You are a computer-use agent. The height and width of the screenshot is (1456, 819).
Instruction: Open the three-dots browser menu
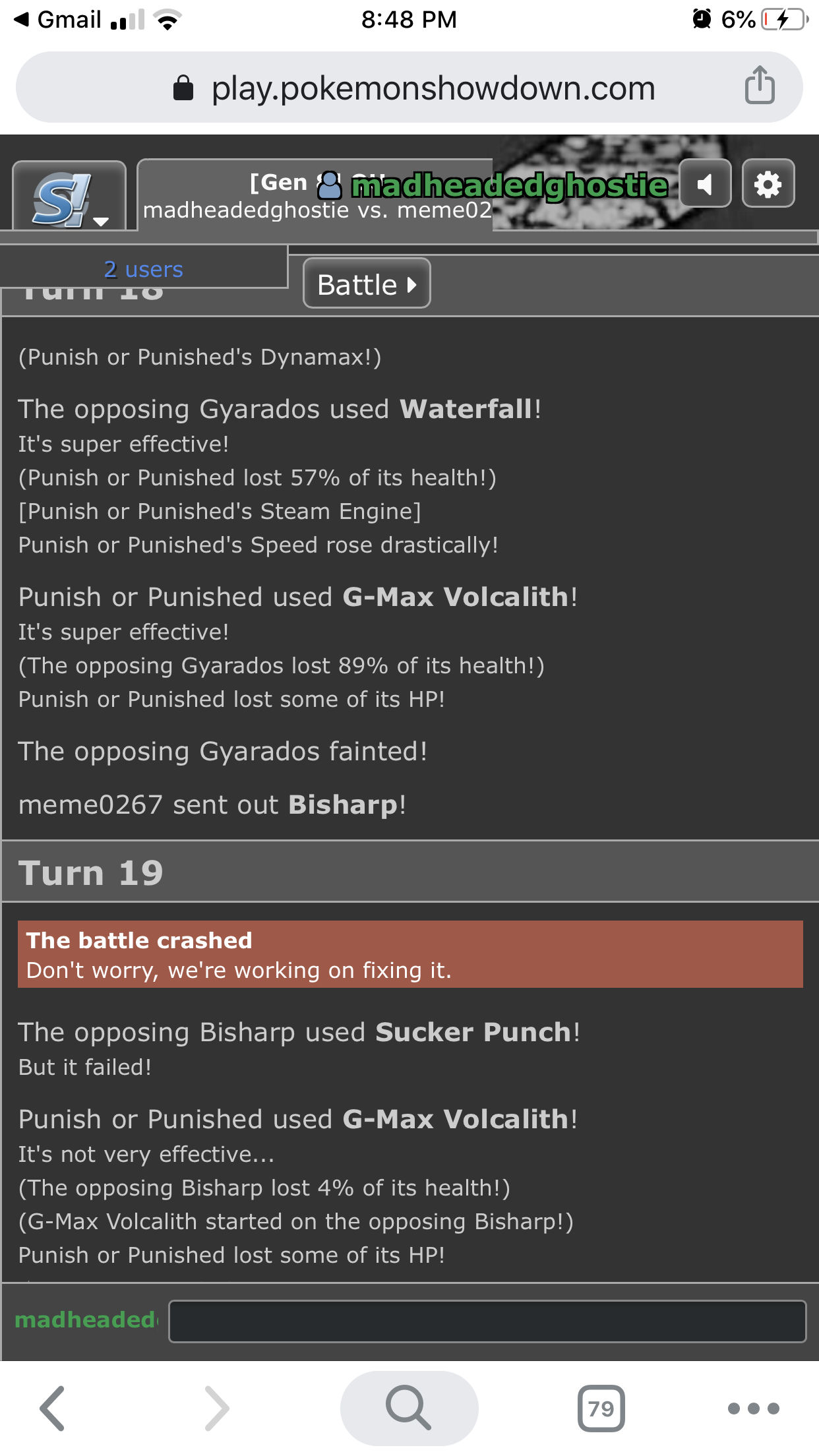coord(754,1409)
